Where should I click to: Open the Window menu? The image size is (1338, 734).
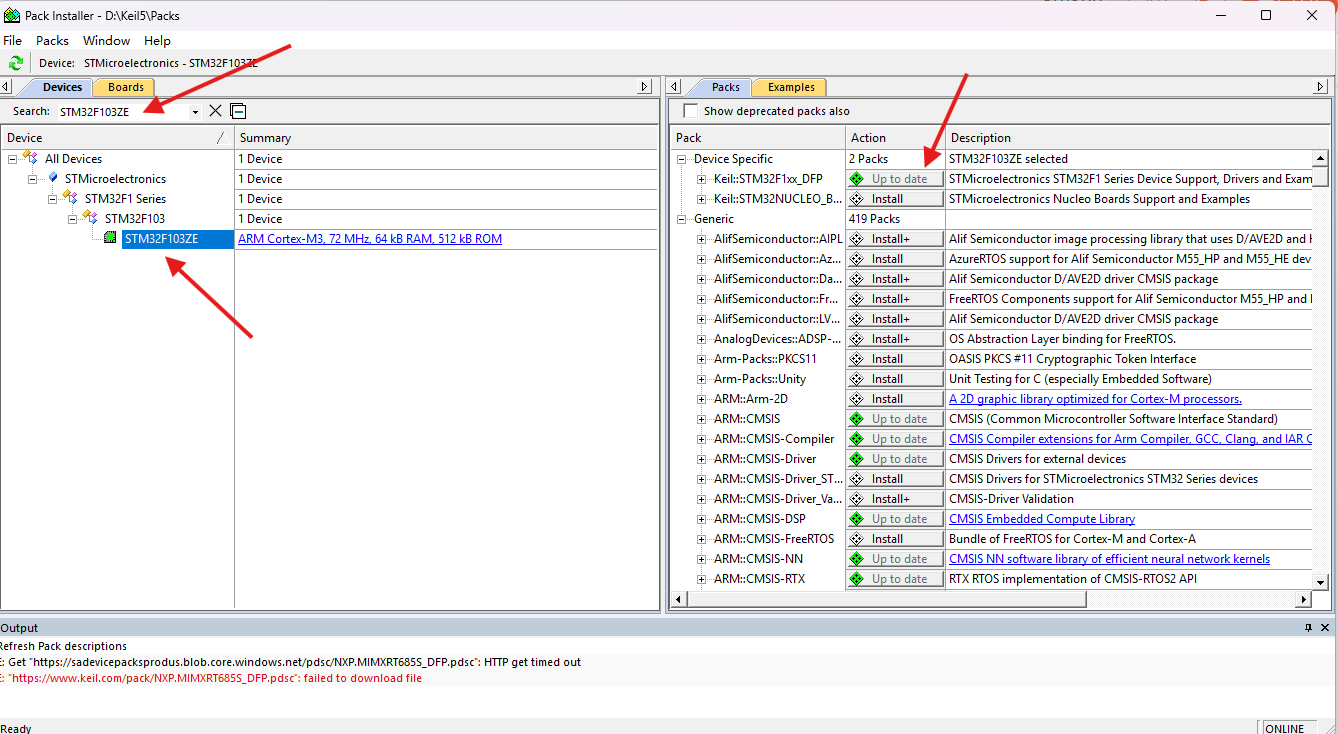(x=106, y=41)
